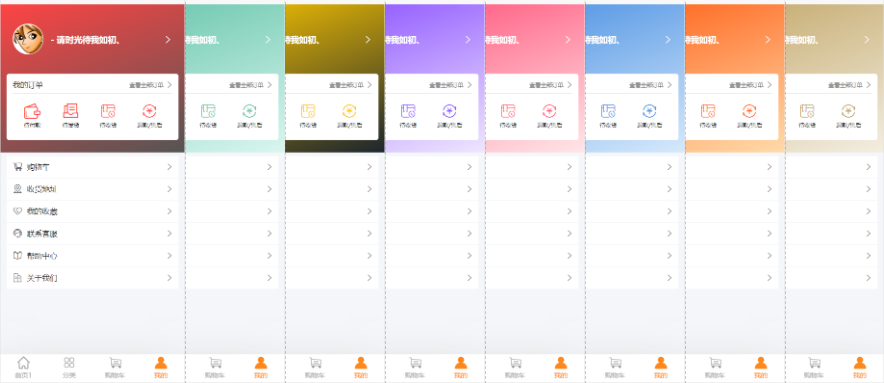Click the chevron on the 购物车 row
The image size is (884, 383).
(169, 167)
